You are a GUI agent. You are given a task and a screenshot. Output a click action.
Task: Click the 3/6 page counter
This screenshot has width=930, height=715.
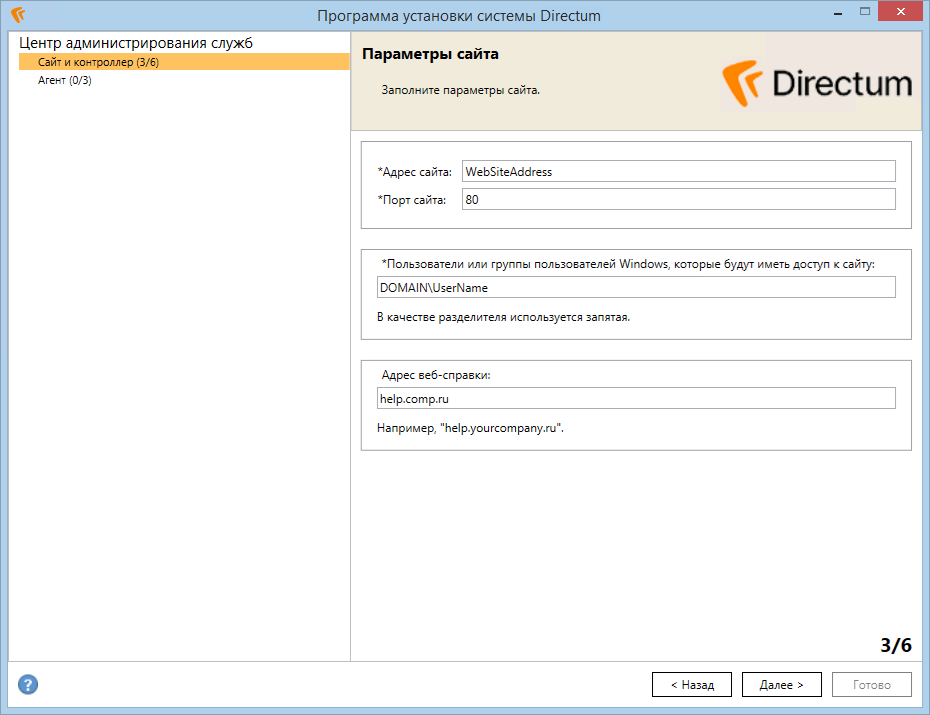(x=896, y=644)
